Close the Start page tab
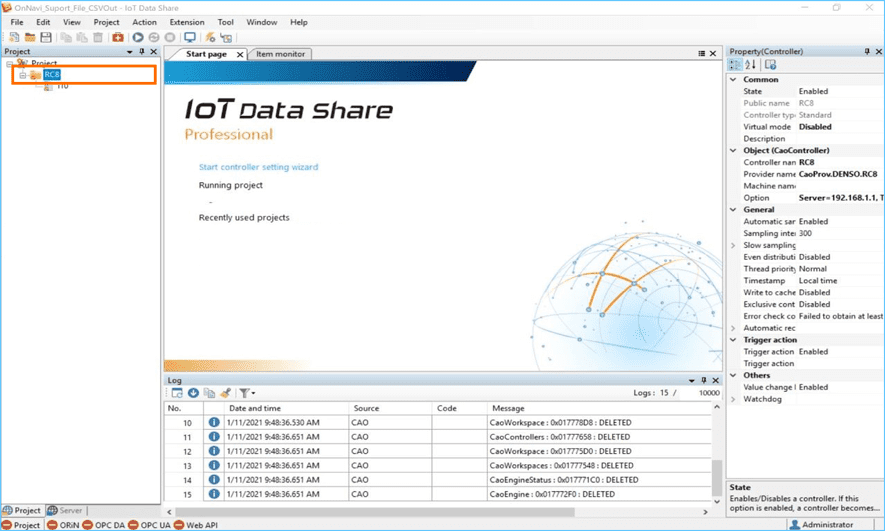Screen dimensions: 885x531 (x=240, y=55)
